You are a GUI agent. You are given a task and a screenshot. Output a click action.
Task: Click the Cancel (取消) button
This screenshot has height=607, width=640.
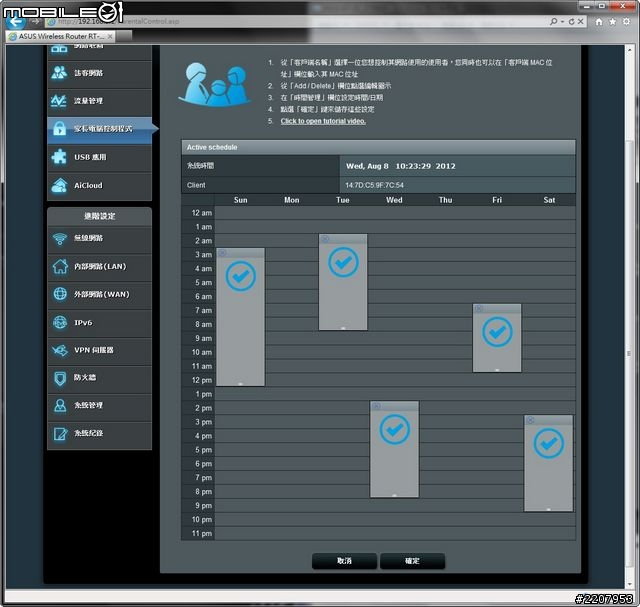click(344, 561)
